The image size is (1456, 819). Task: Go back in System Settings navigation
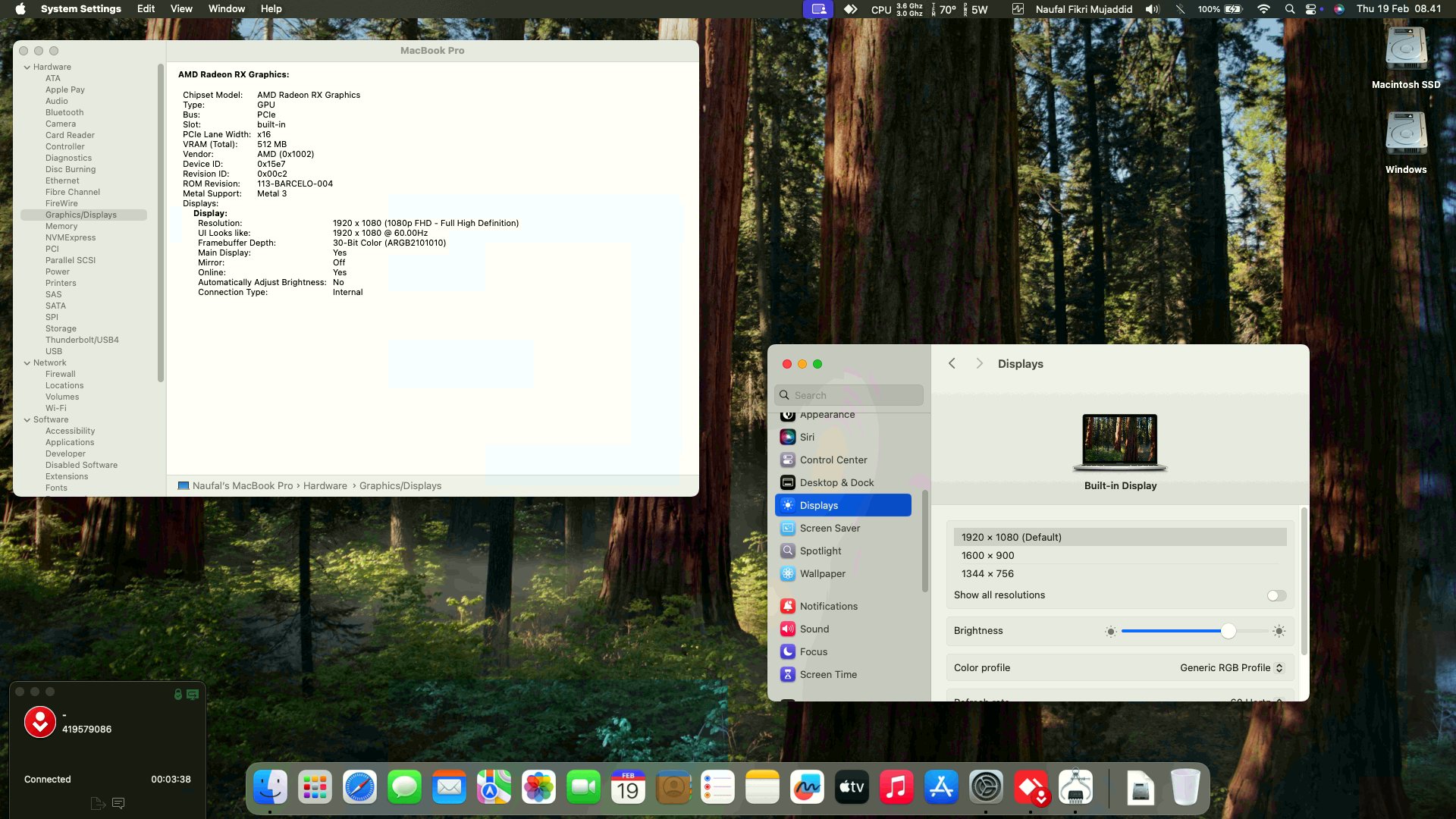pyautogui.click(x=952, y=363)
